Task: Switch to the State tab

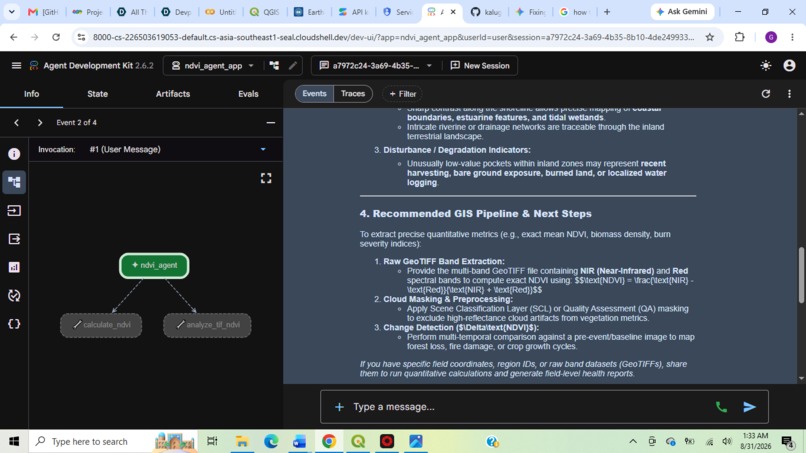Action: (x=97, y=94)
